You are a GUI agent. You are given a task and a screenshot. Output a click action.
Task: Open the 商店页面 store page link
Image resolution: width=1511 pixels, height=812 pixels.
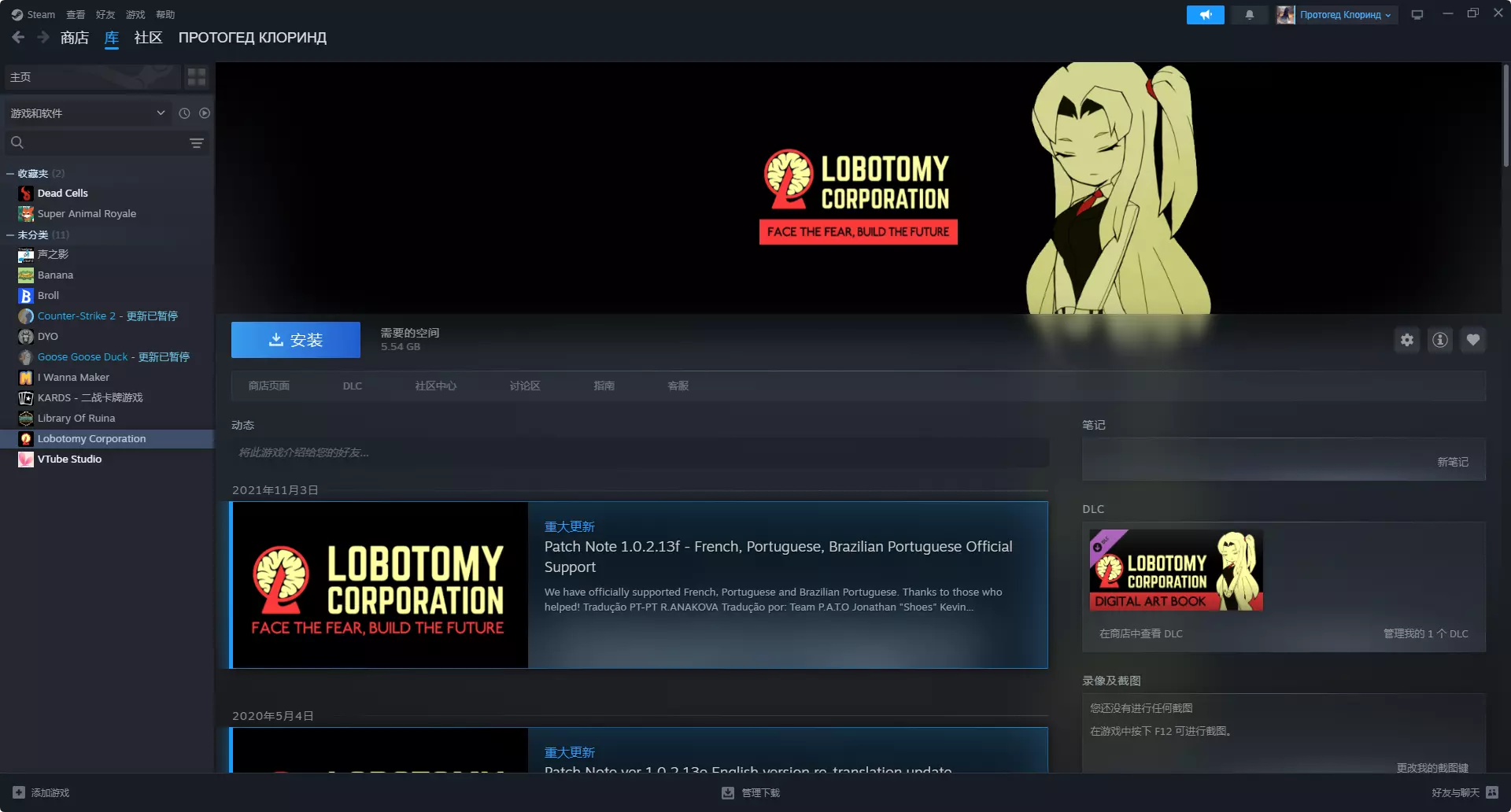(x=269, y=386)
